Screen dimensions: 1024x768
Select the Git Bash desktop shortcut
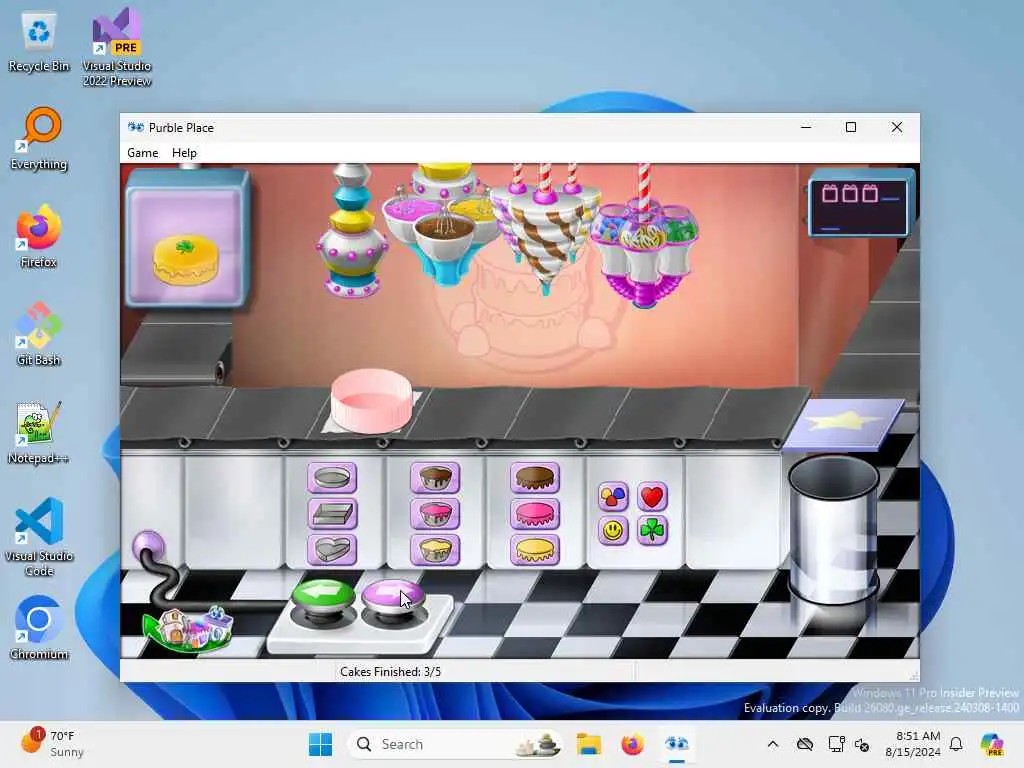39,334
